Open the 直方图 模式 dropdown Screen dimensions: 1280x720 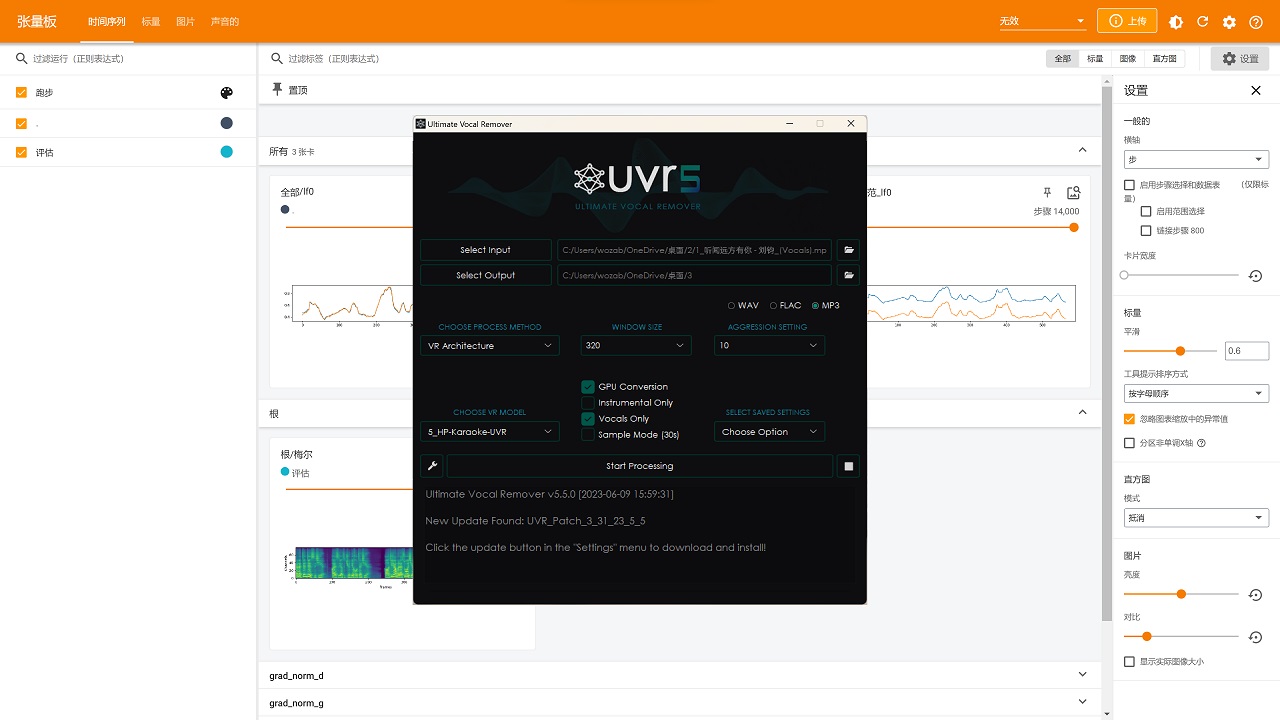click(1196, 518)
